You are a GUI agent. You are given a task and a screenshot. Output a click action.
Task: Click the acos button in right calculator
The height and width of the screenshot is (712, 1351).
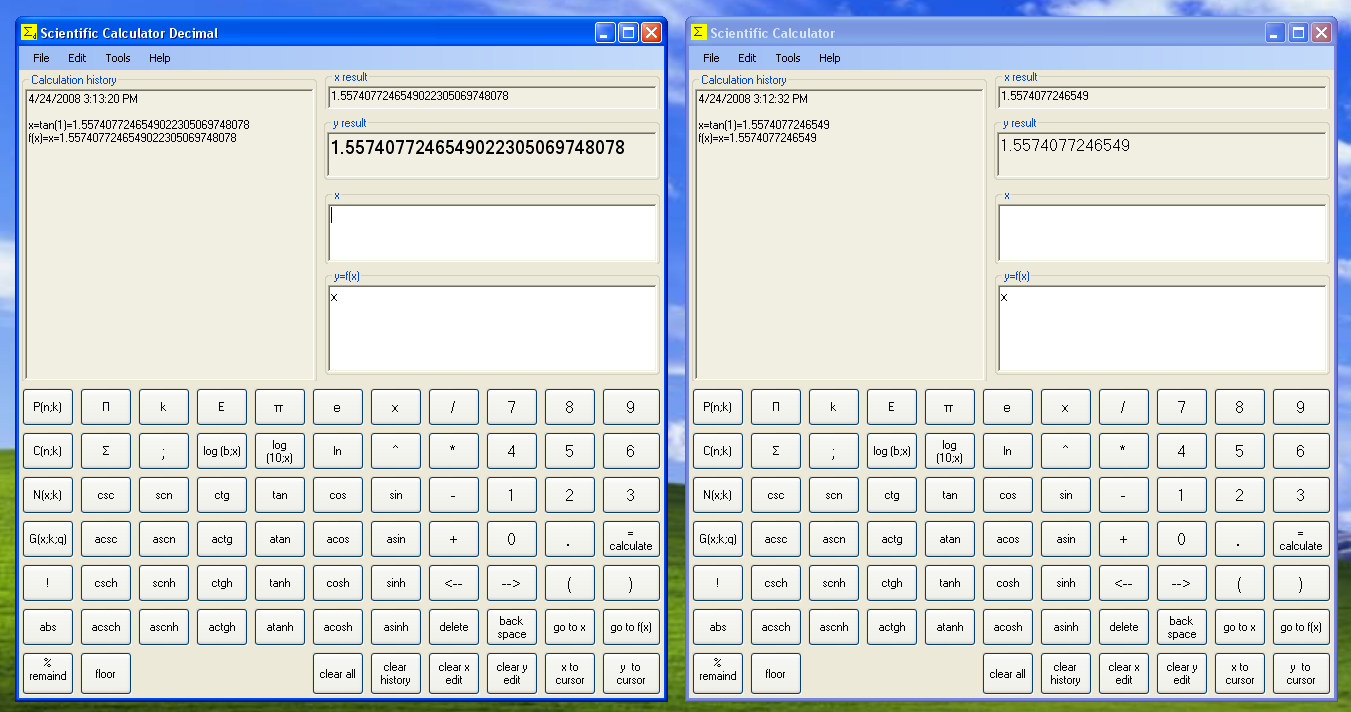click(1008, 539)
